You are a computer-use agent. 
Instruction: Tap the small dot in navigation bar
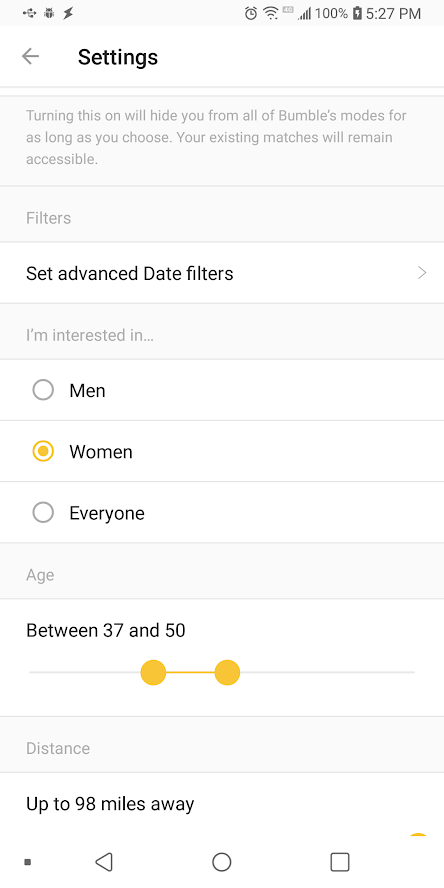coord(27,862)
